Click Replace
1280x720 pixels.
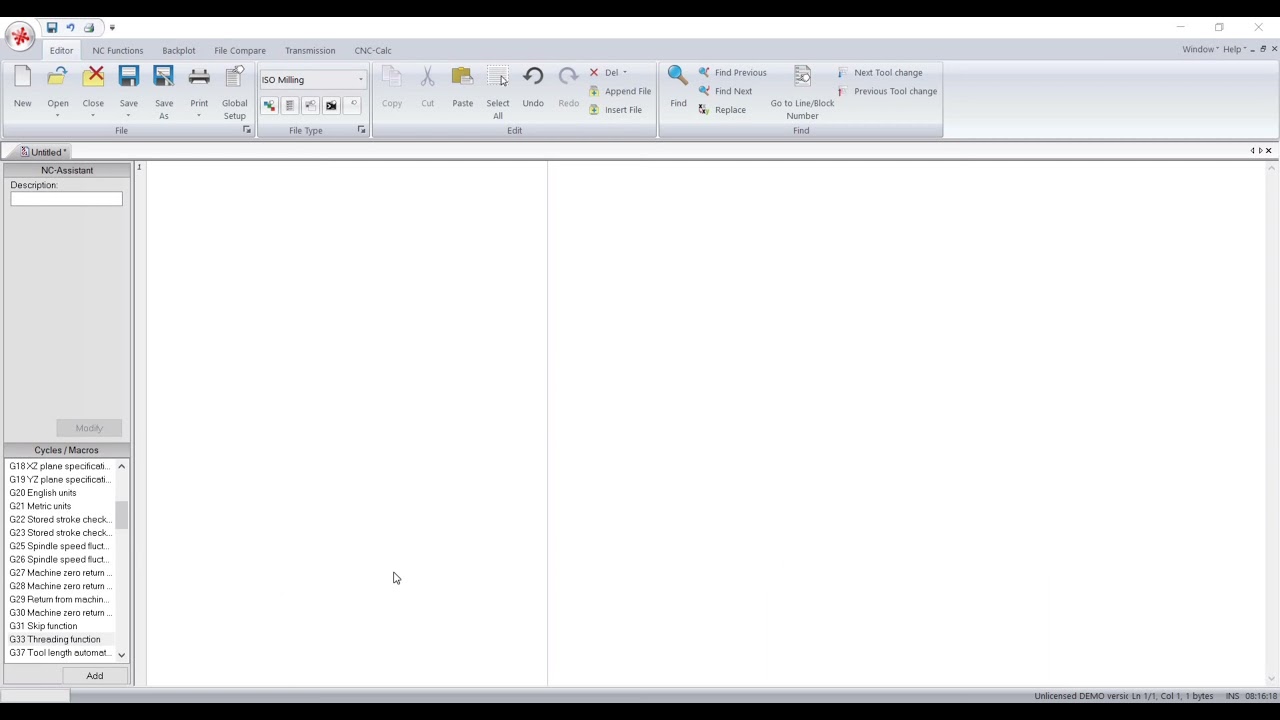point(722,110)
